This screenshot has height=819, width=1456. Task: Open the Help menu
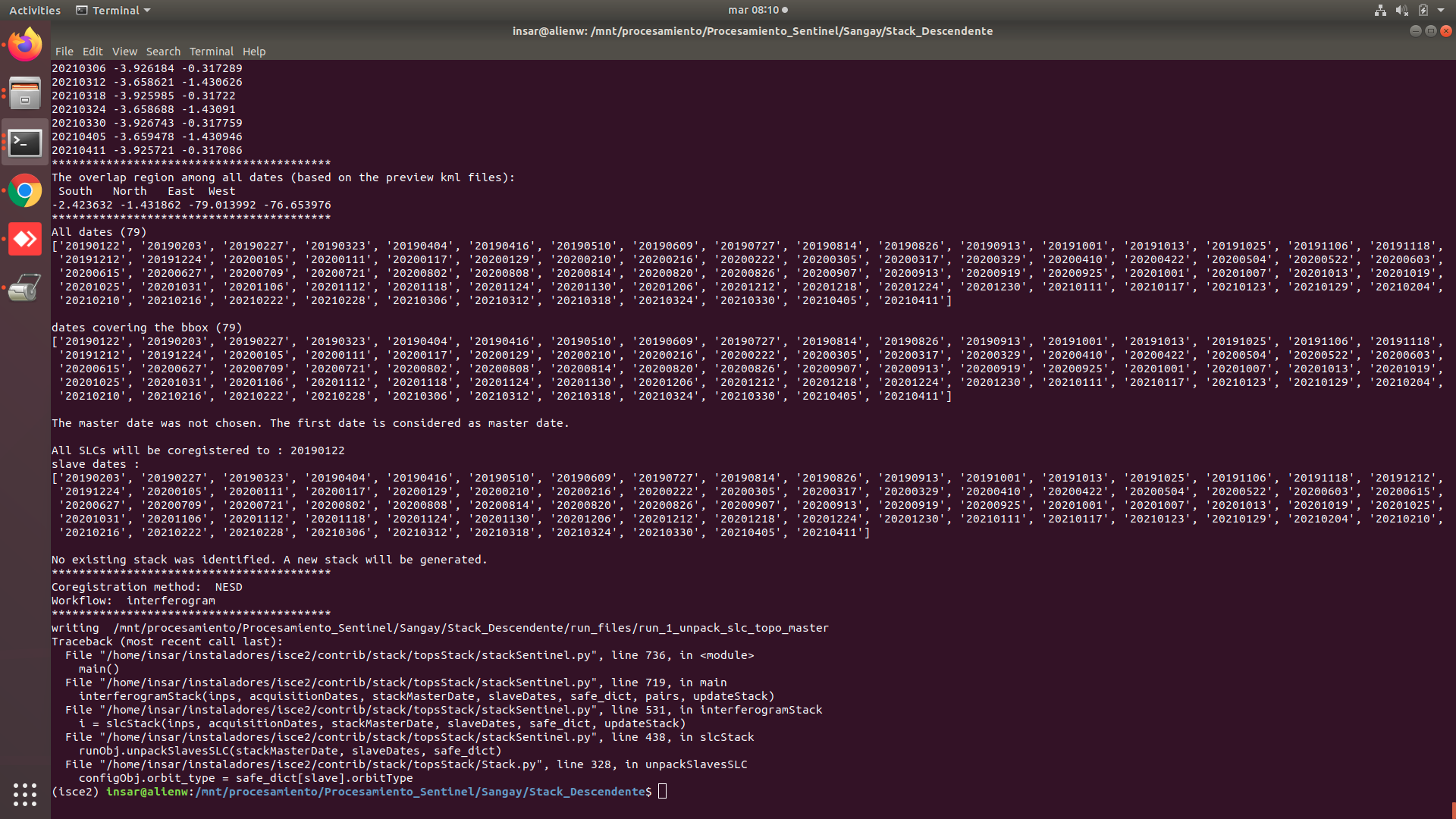(x=254, y=52)
